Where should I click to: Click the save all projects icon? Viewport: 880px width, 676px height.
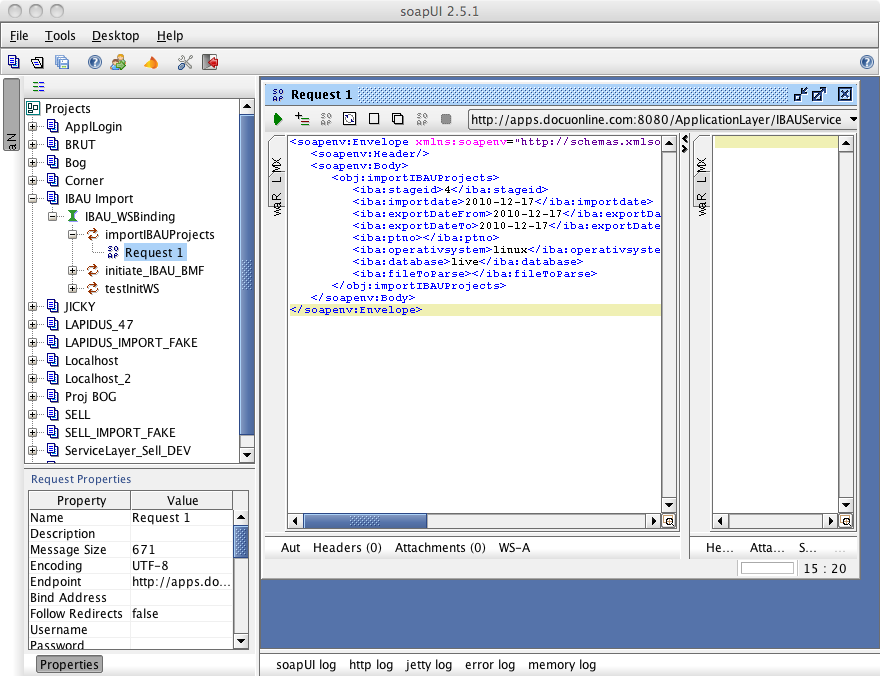pos(62,62)
